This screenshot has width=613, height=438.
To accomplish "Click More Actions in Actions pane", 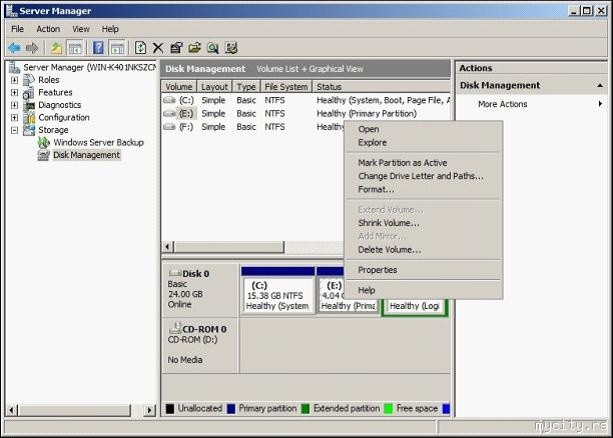I will (502, 104).
